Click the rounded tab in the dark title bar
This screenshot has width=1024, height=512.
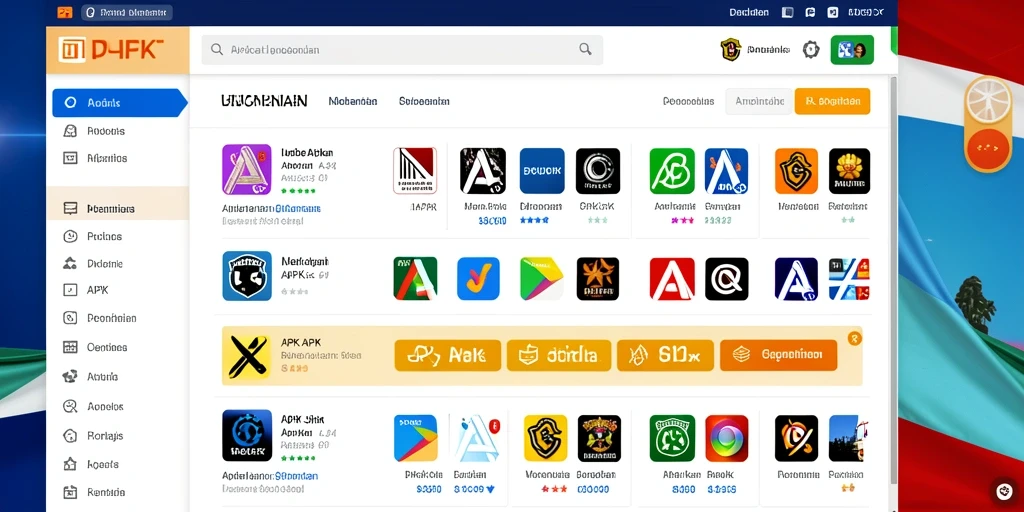pyautogui.click(x=127, y=12)
